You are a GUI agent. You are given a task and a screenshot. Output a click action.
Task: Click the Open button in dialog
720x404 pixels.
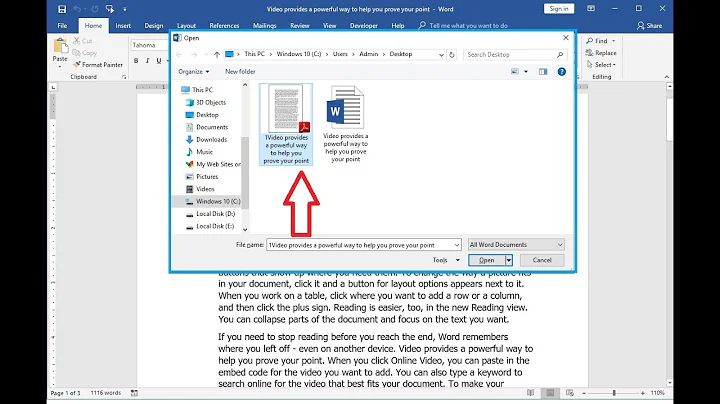click(487, 260)
